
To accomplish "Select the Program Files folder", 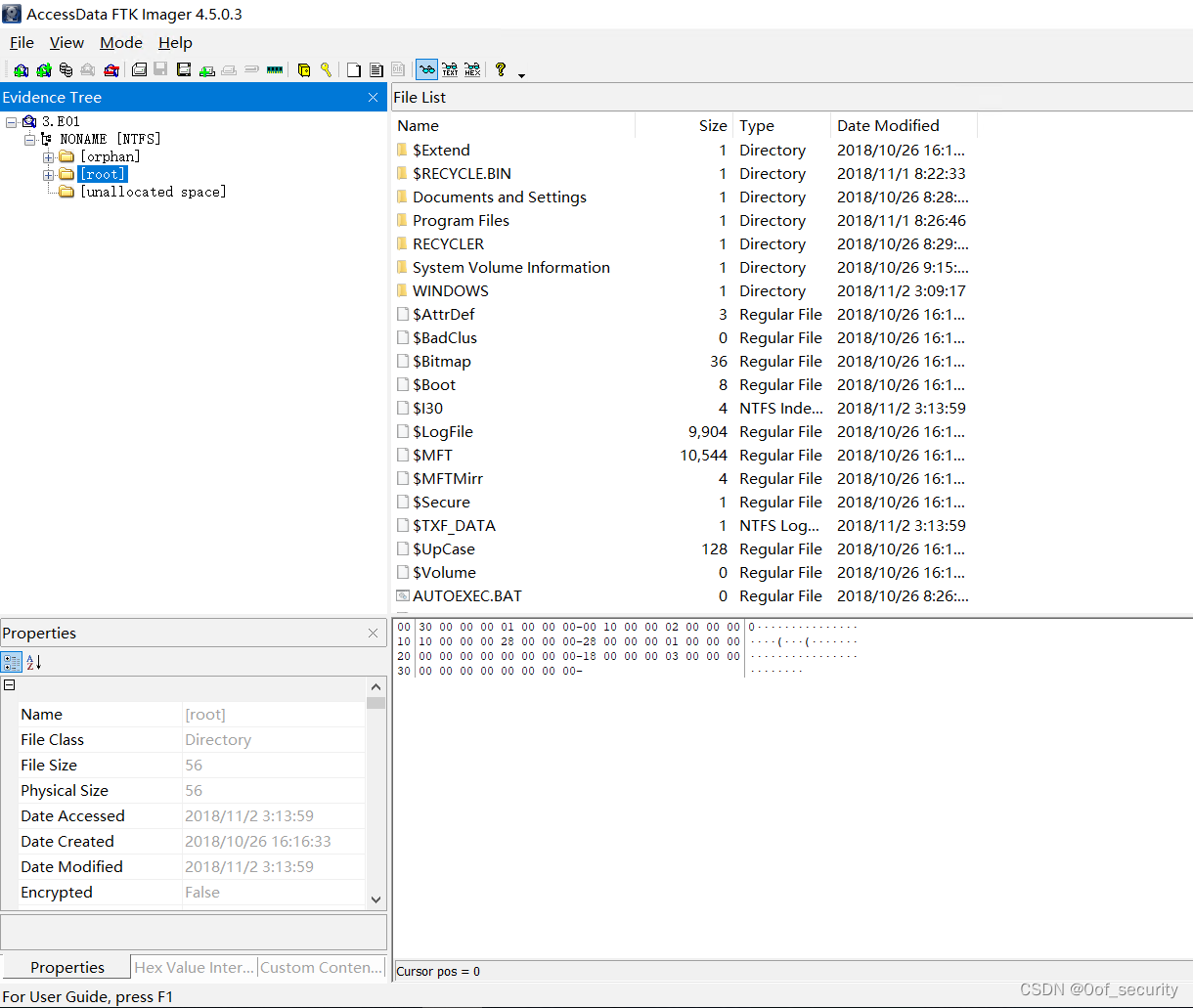I will click(x=461, y=220).
